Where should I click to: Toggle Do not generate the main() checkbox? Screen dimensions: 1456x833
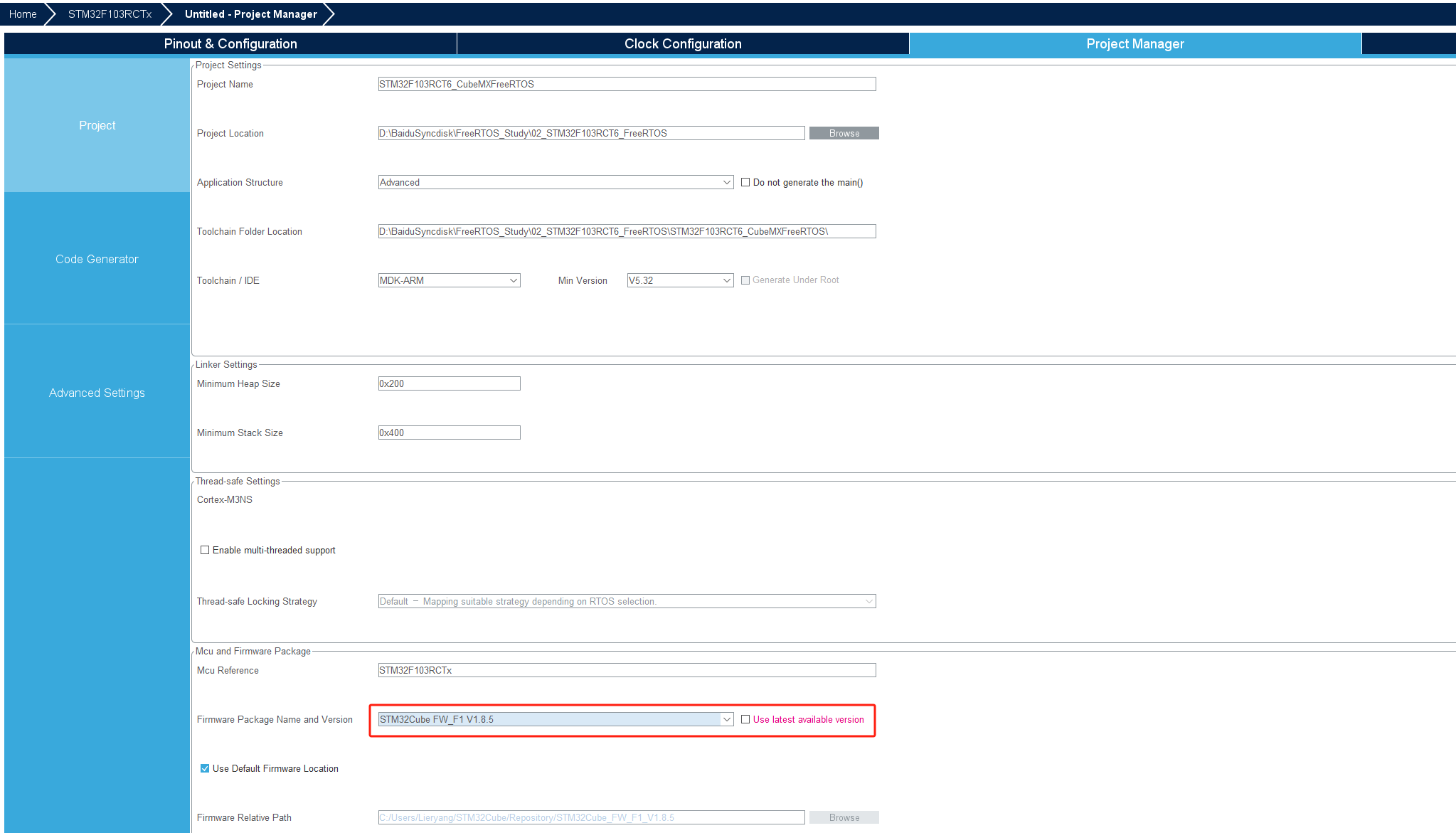[x=745, y=182]
